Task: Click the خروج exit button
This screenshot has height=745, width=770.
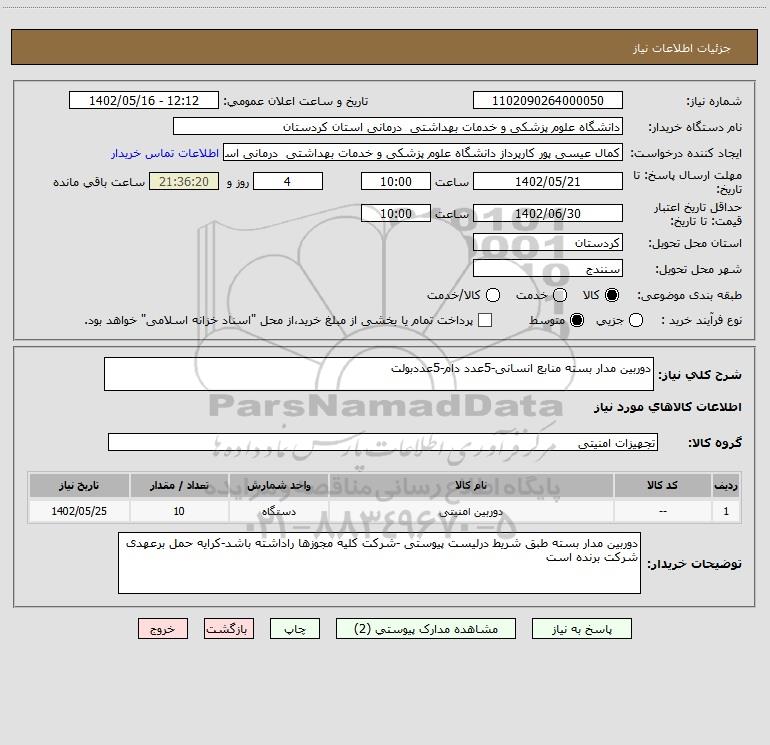Action: [163, 629]
